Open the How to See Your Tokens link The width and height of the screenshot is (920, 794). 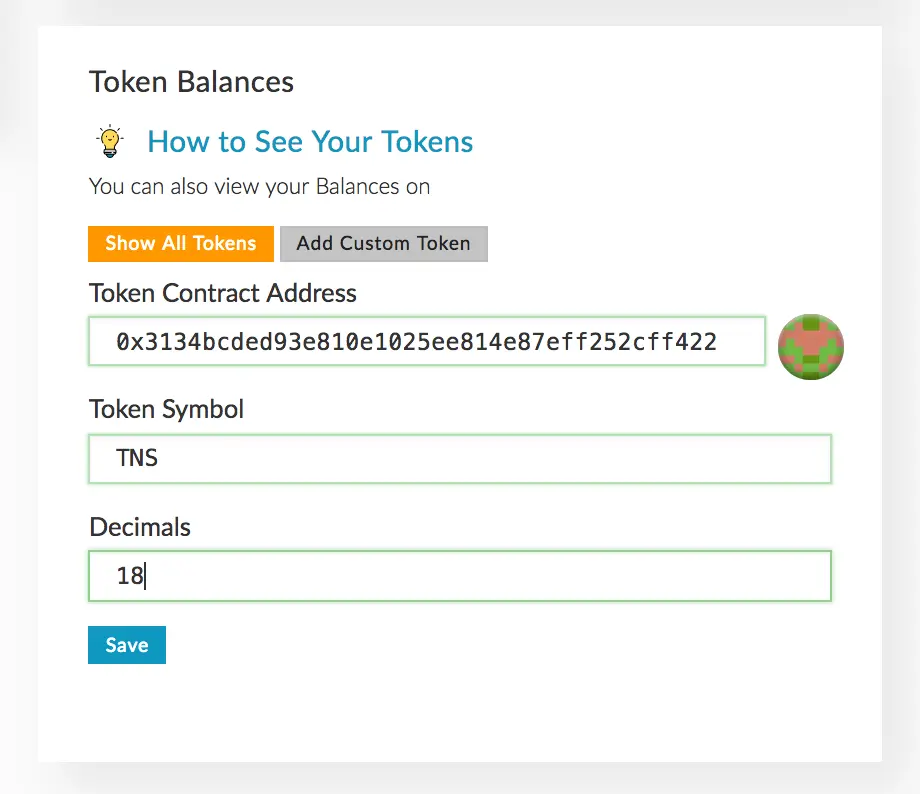310,142
